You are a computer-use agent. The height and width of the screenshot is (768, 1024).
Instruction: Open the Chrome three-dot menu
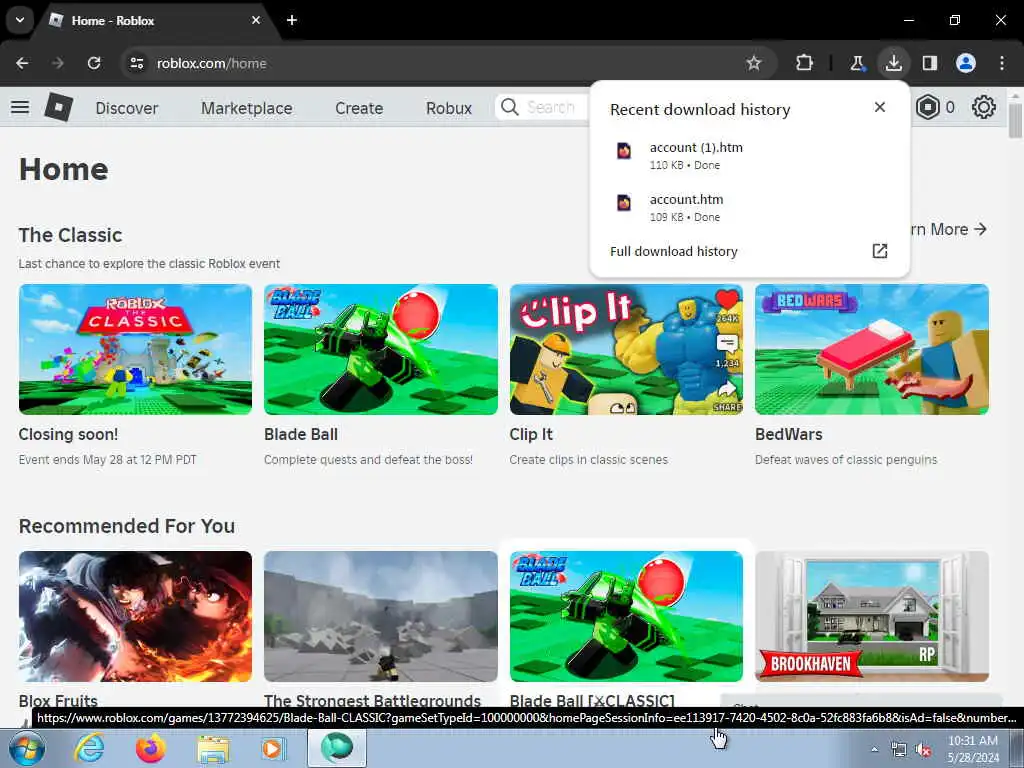(x=1002, y=63)
